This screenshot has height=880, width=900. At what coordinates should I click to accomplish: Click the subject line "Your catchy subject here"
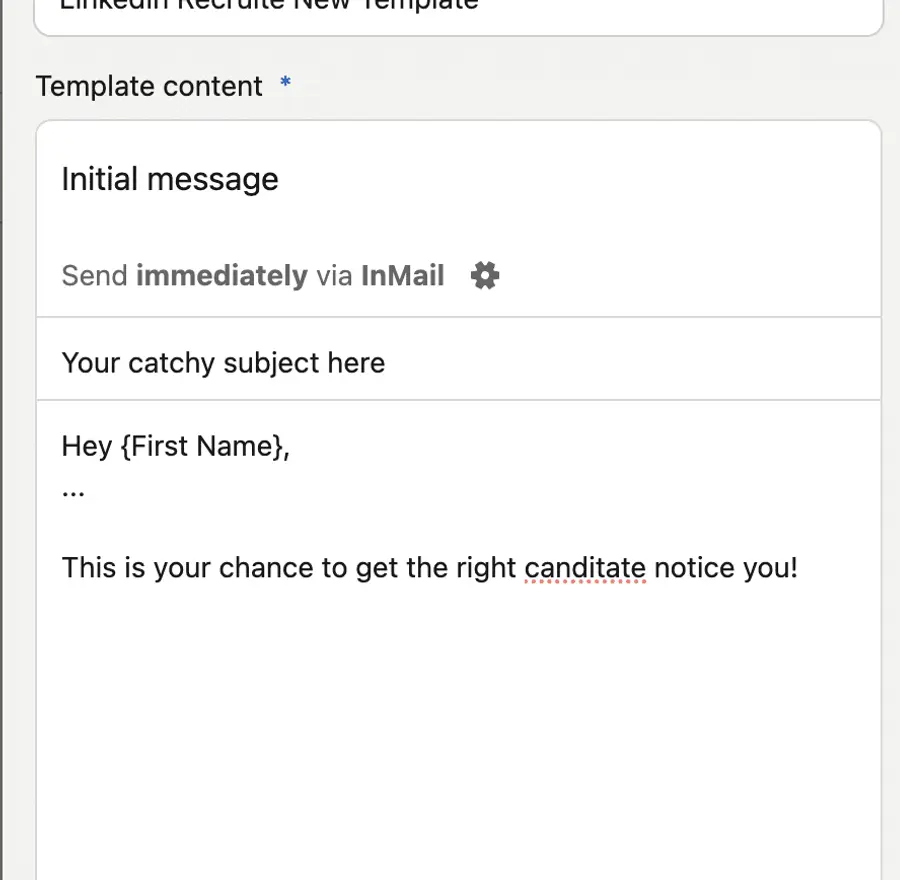[222, 362]
